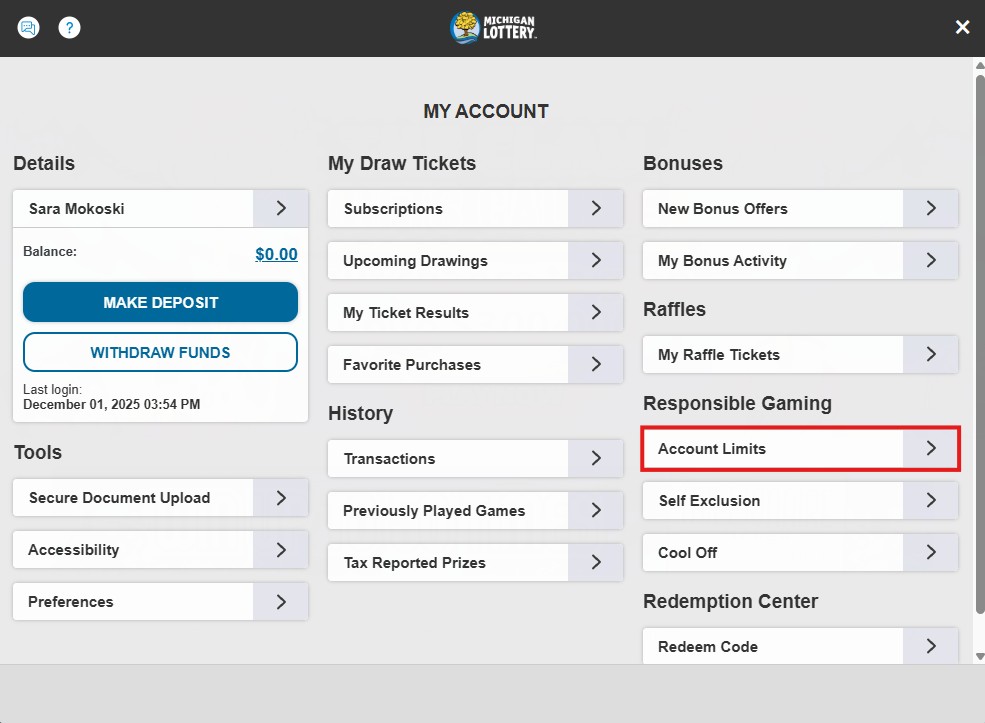Click the chat support icon in header
The height and width of the screenshot is (723, 985).
28,28
